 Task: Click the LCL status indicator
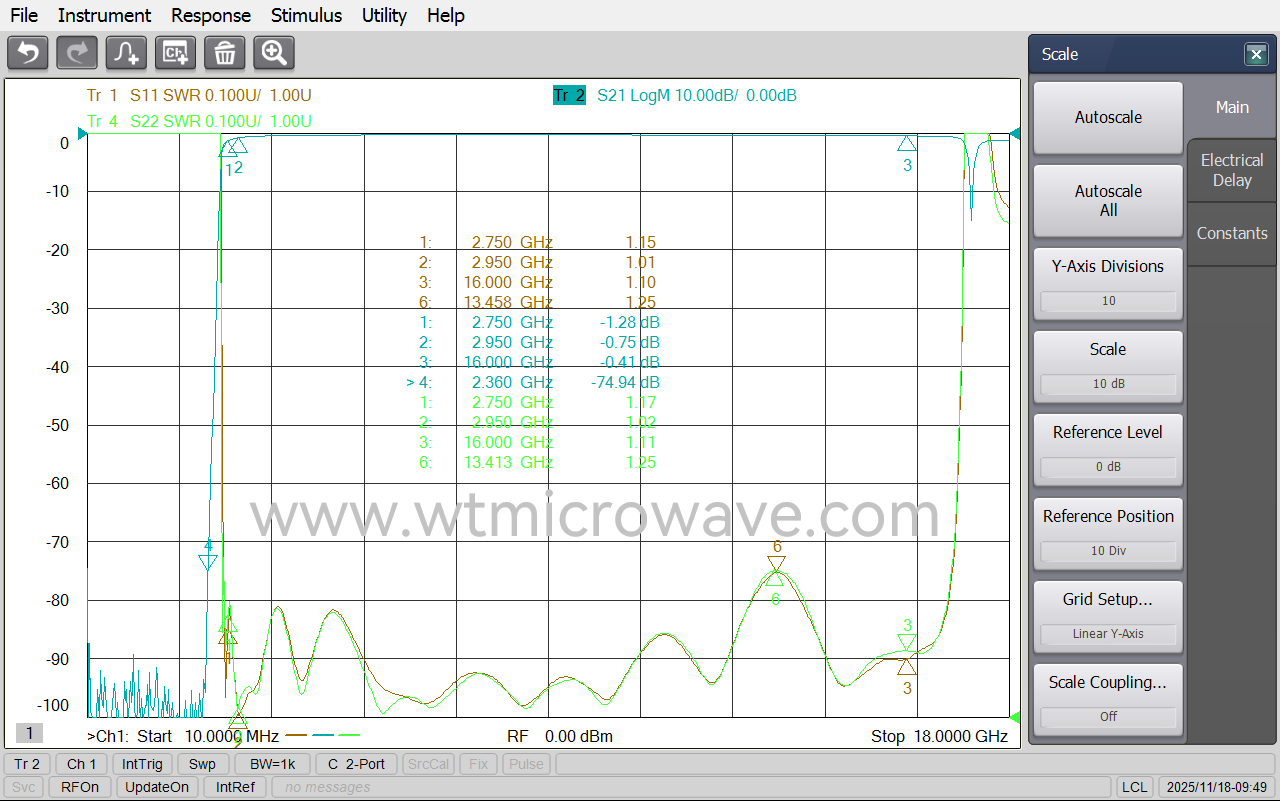point(1135,787)
